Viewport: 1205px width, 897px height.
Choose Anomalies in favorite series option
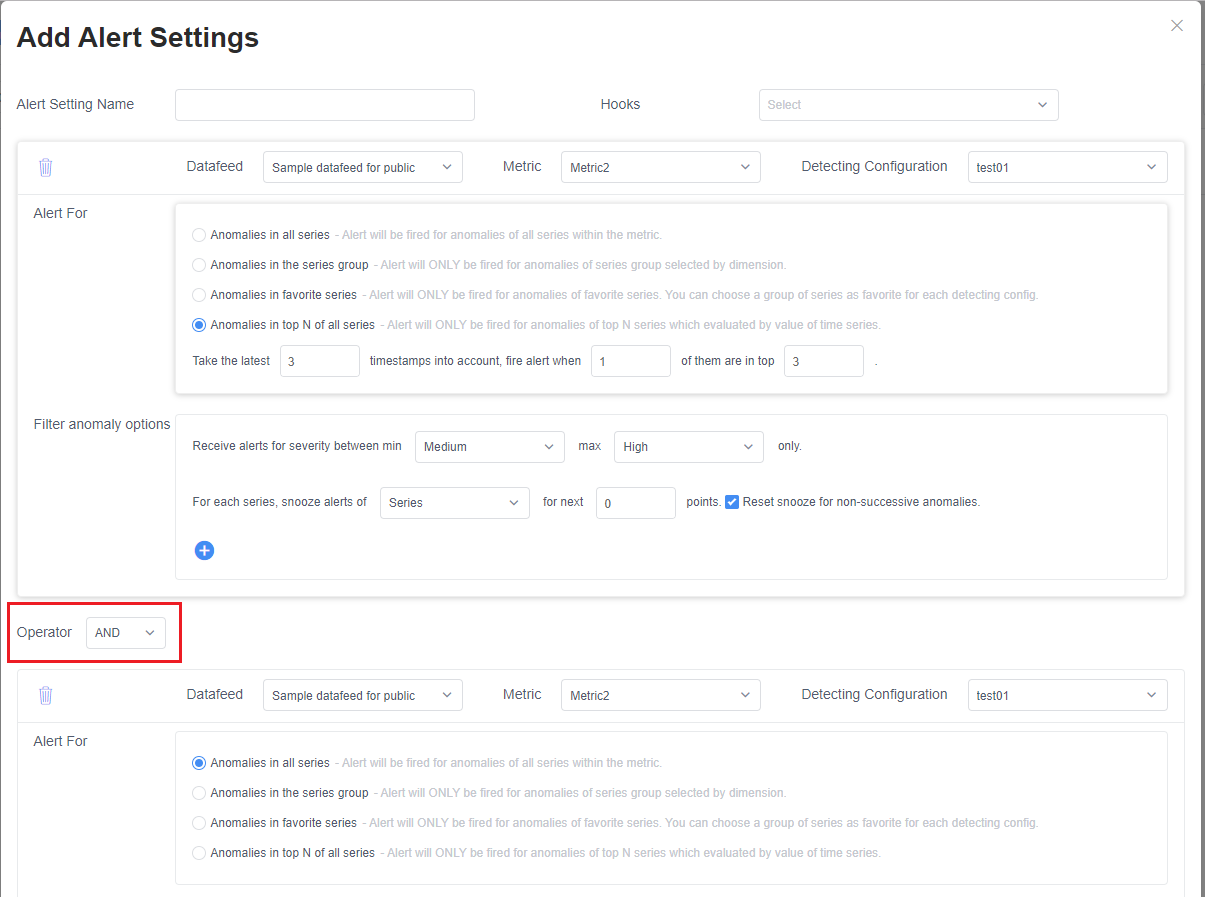tap(199, 293)
